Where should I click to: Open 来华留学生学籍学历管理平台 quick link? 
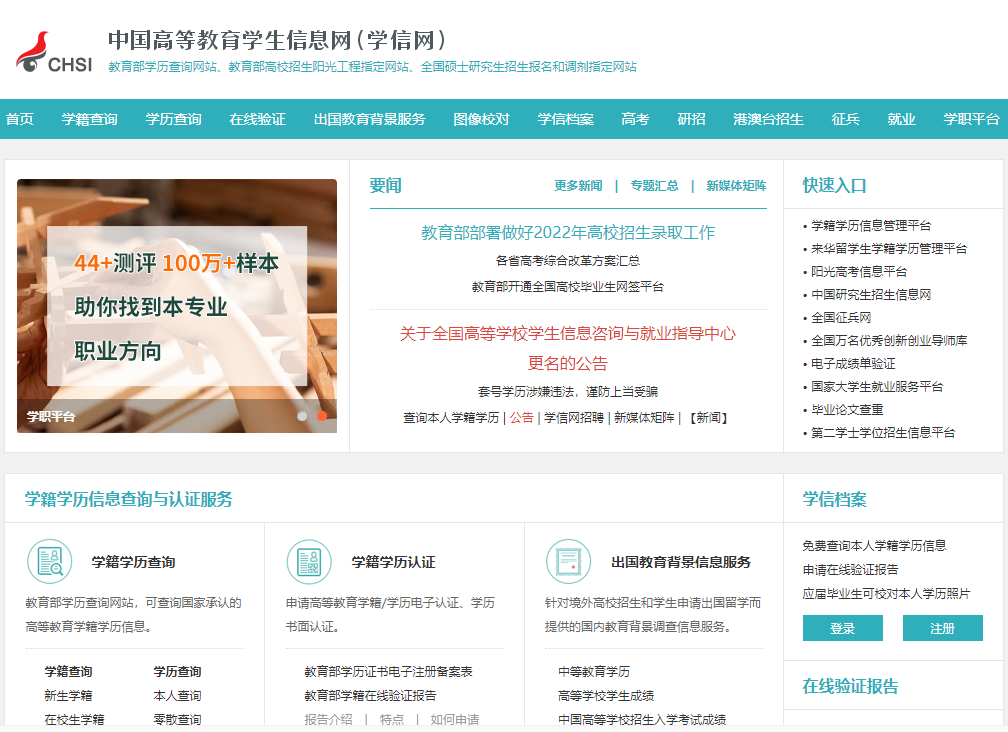point(889,249)
